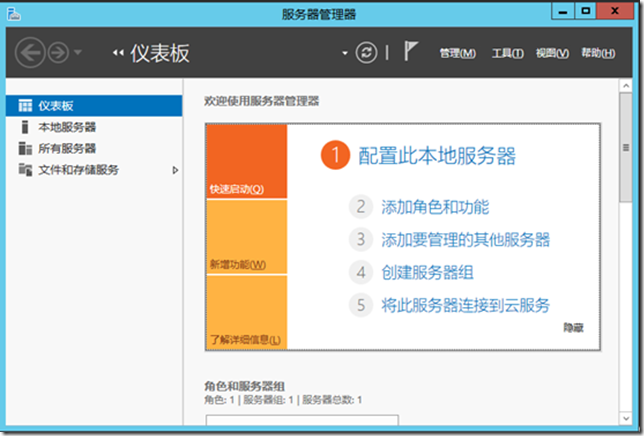Click link 添加要管理的其他服务器
The image size is (644, 436).
(465, 240)
